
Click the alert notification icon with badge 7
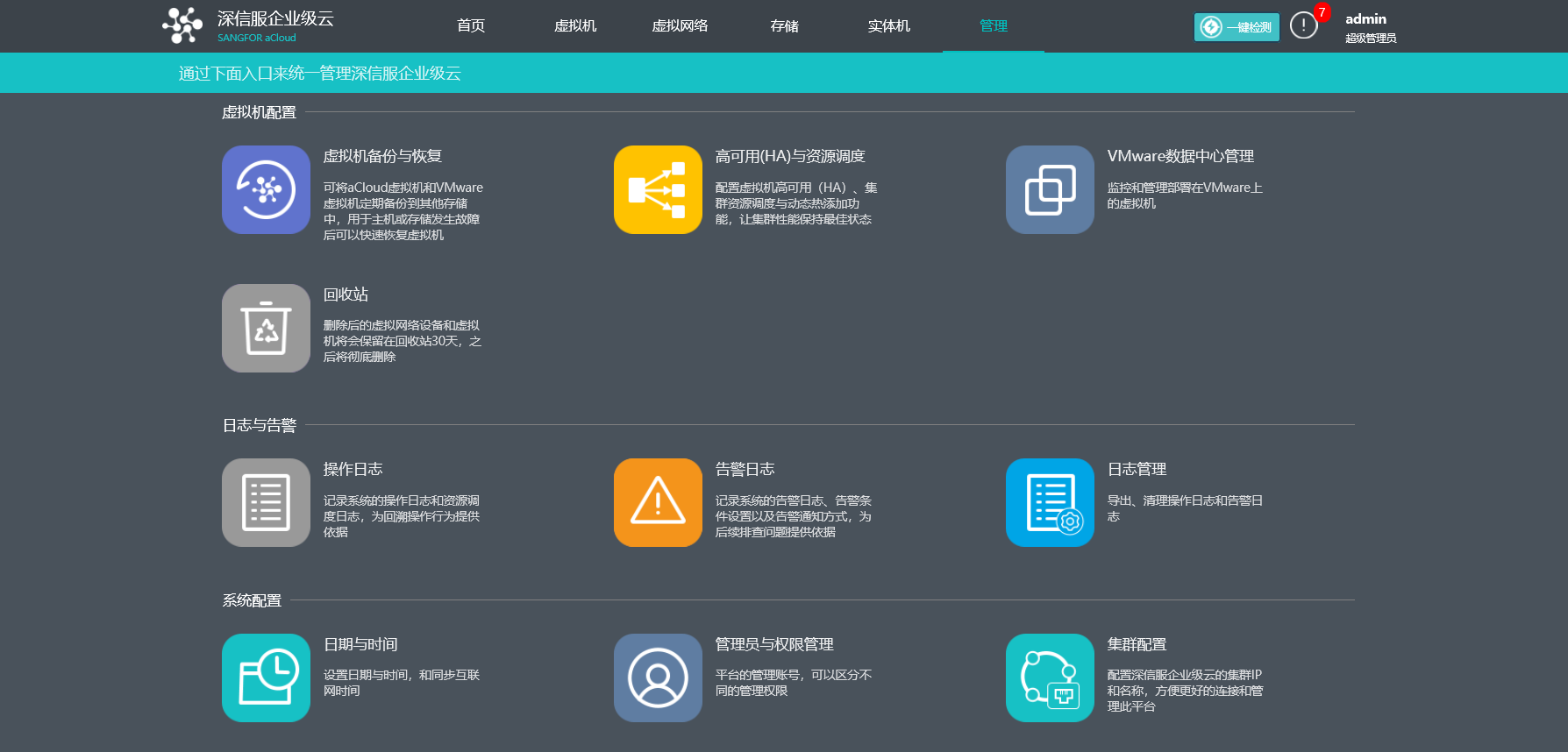pos(1304,26)
